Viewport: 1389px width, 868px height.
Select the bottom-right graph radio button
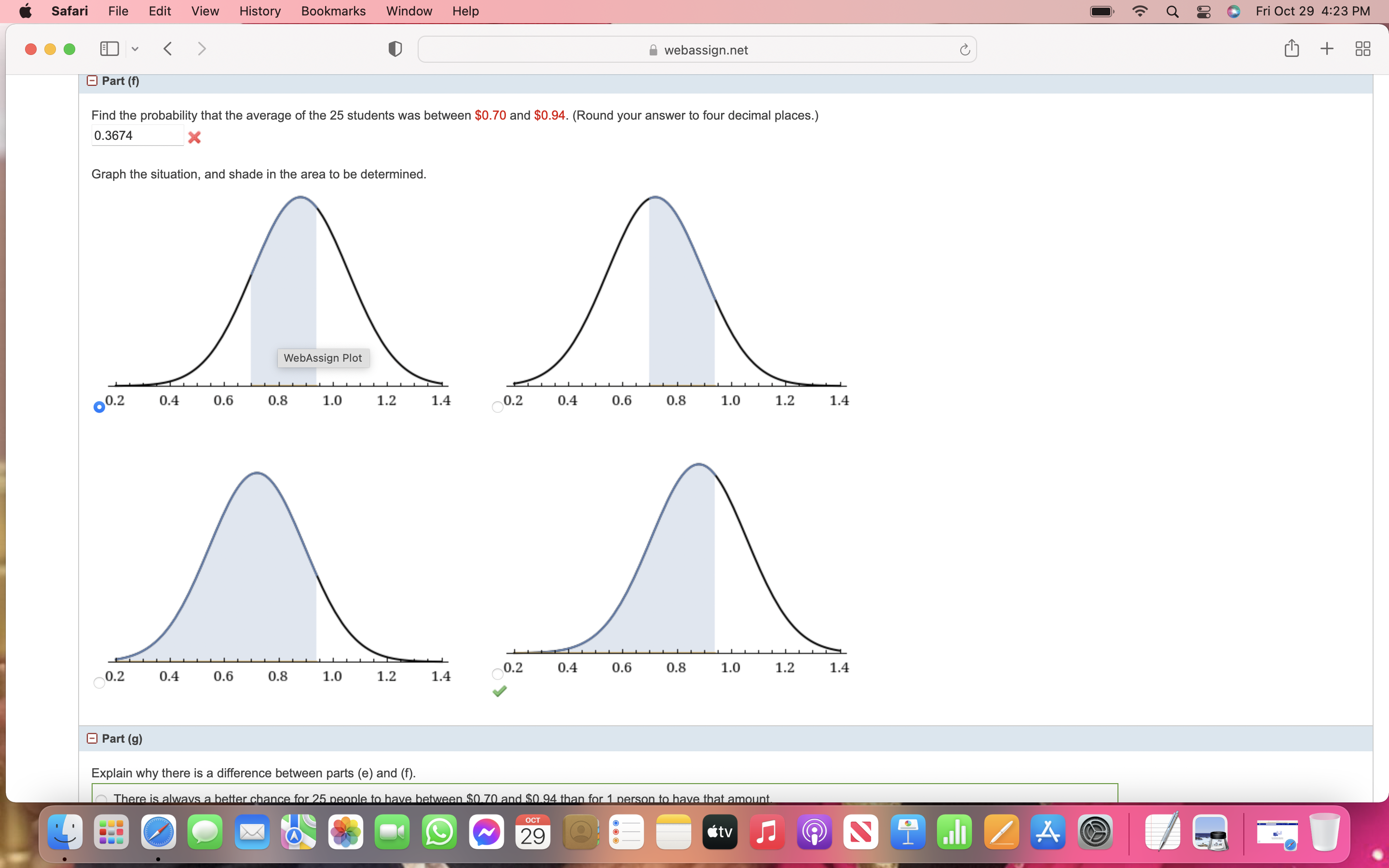click(498, 674)
